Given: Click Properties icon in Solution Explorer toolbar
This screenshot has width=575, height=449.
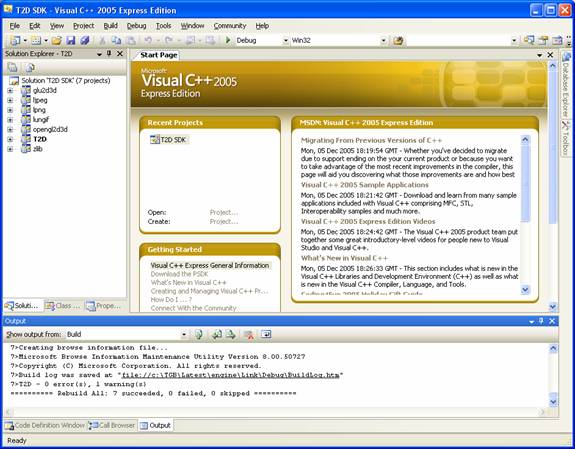Looking at the screenshot, I should (12, 67).
